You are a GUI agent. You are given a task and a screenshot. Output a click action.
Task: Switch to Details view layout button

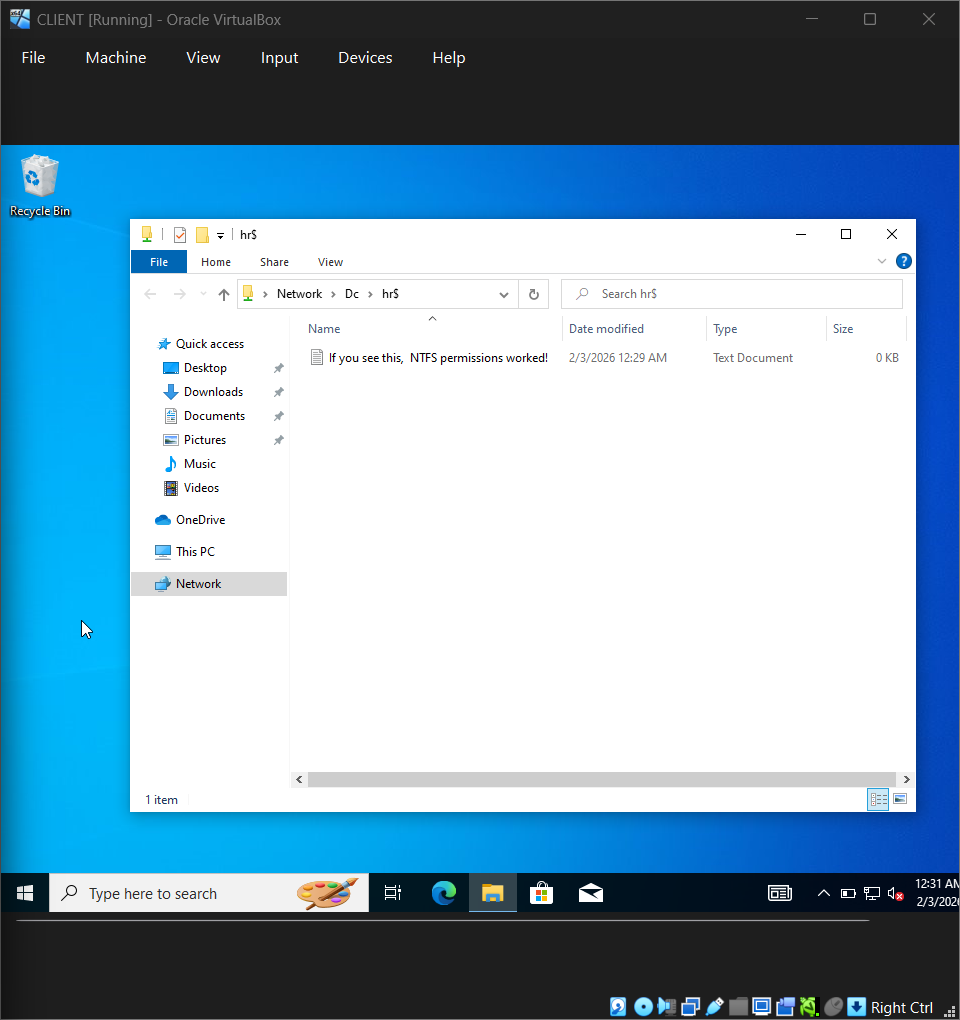coord(878,799)
